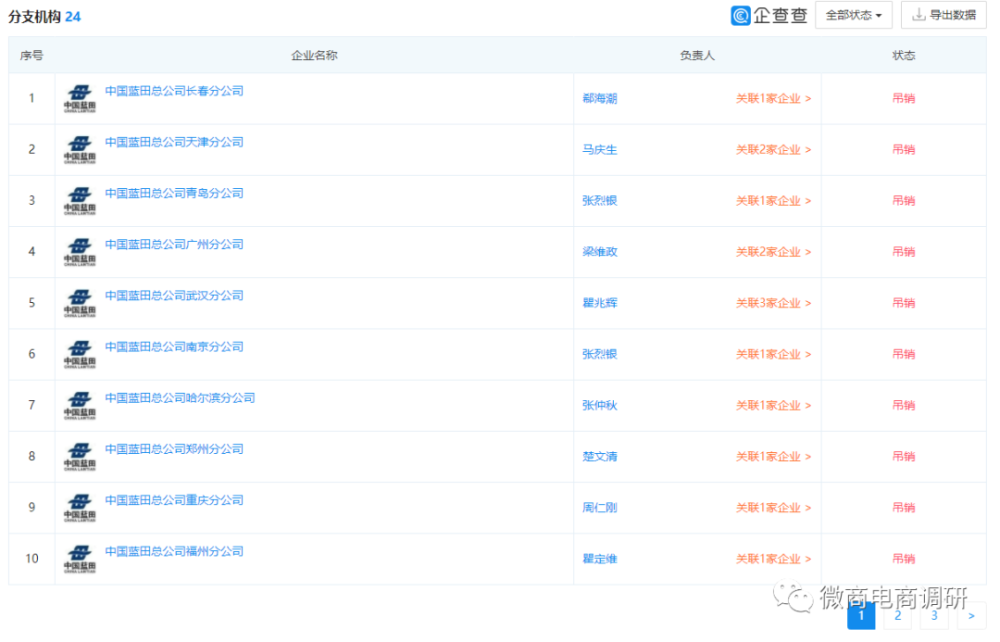1000x642 pixels.
Task: Click the 负责人 column header
Action: (x=697, y=55)
